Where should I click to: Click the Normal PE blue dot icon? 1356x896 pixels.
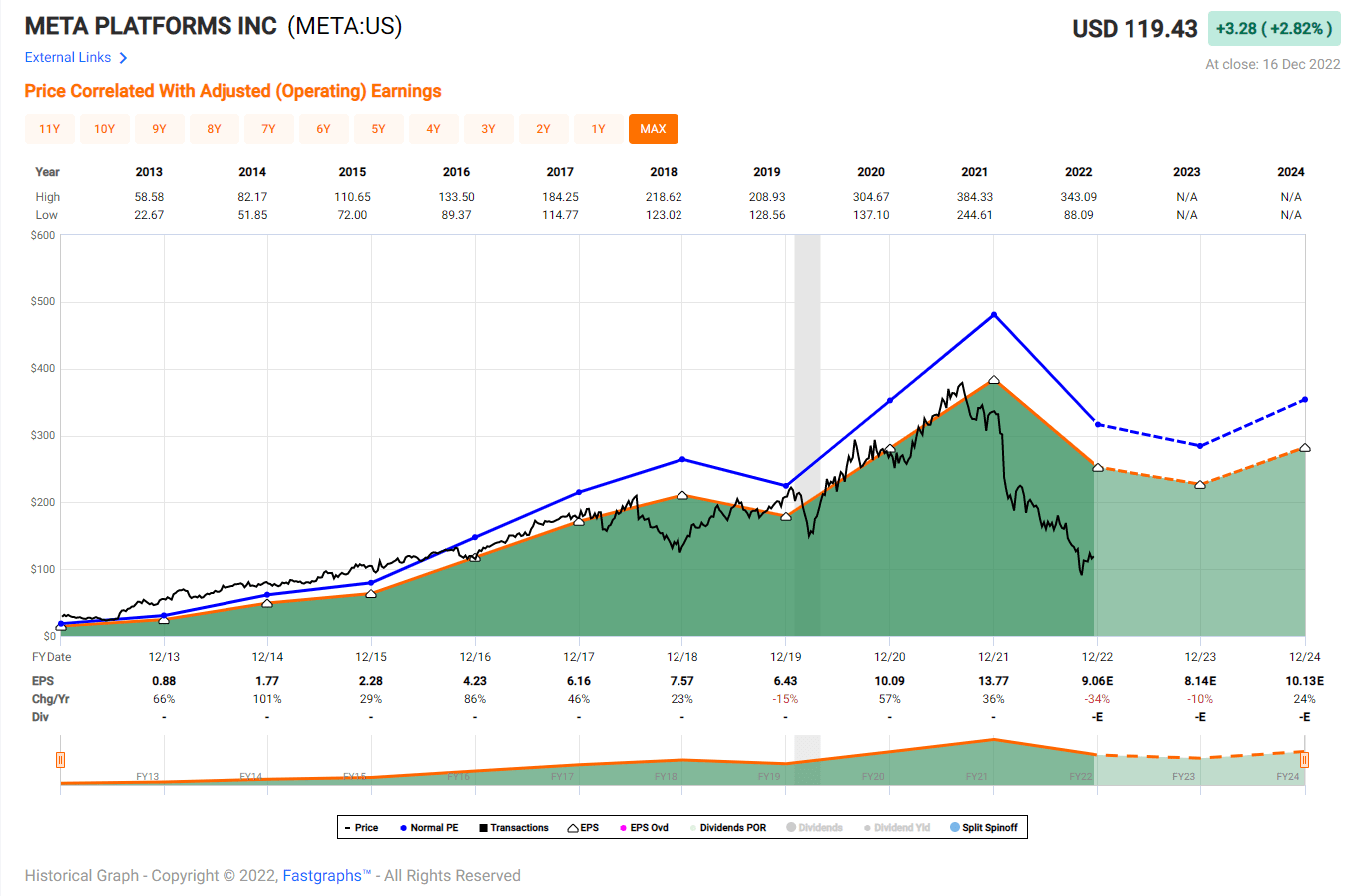(403, 827)
